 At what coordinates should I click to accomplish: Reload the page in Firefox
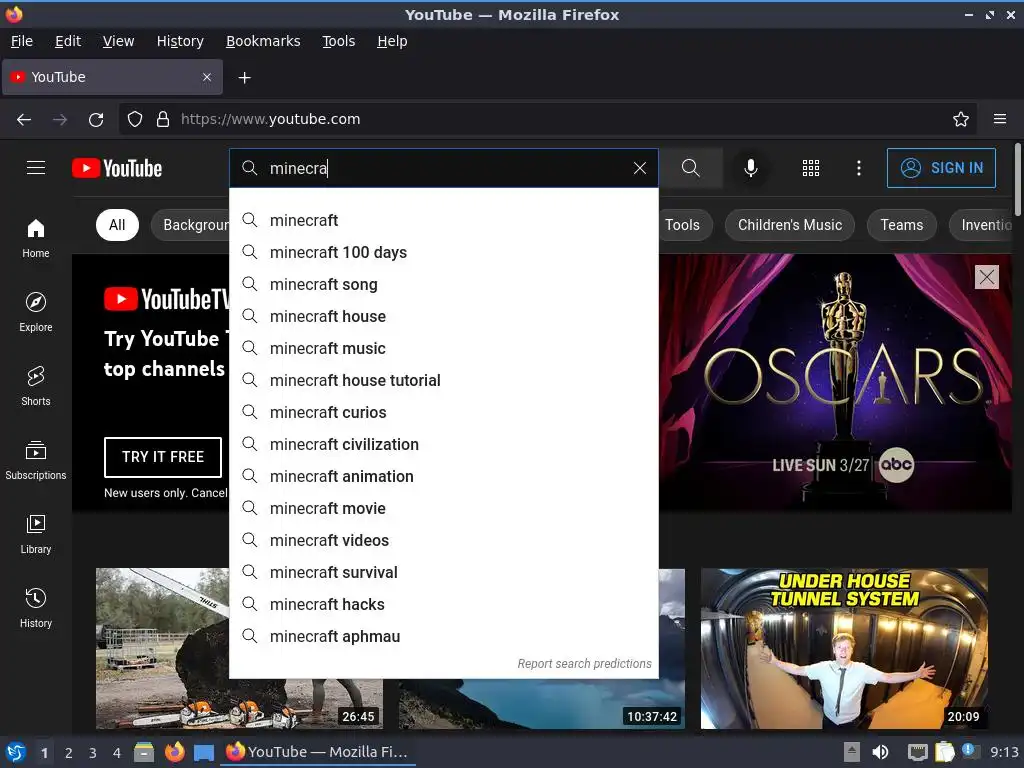[96, 120]
